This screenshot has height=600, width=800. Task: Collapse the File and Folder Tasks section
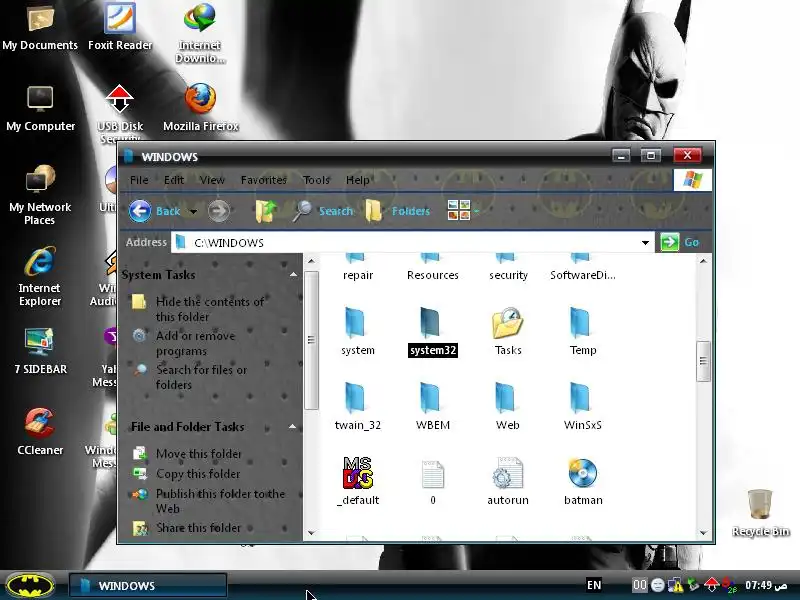(x=292, y=427)
